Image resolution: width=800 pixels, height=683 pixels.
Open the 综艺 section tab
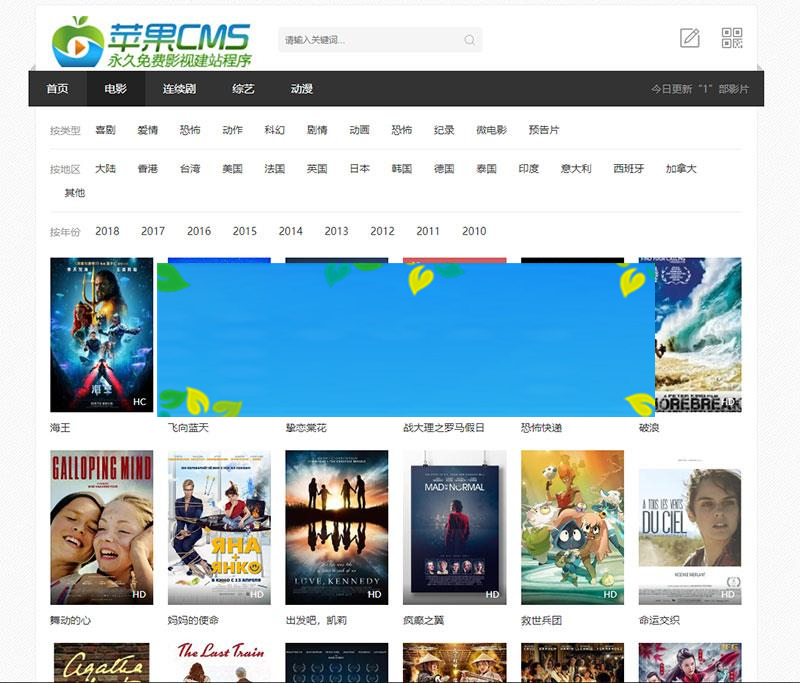tap(242, 89)
